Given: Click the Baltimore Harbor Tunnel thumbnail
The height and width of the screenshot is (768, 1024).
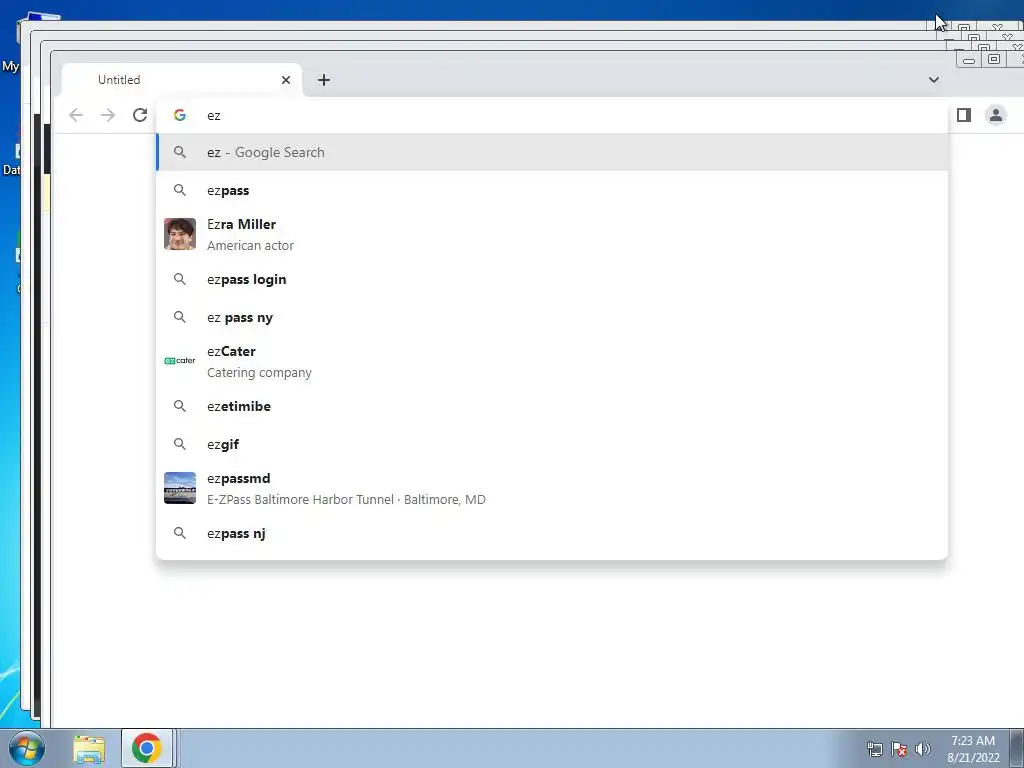Looking at the screenshot, I should tap(180, 488).
